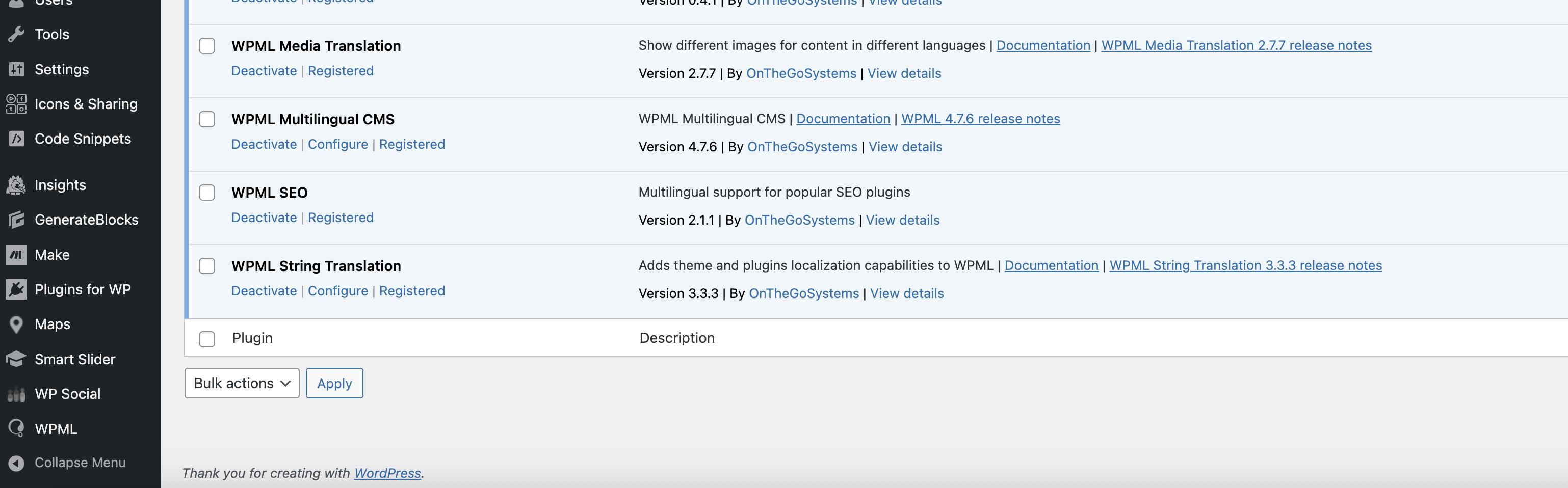This screenshot has width=1568, height=488.
Task: Click the Maps pin icon in sidebar
Action: [x=16, y=324]
